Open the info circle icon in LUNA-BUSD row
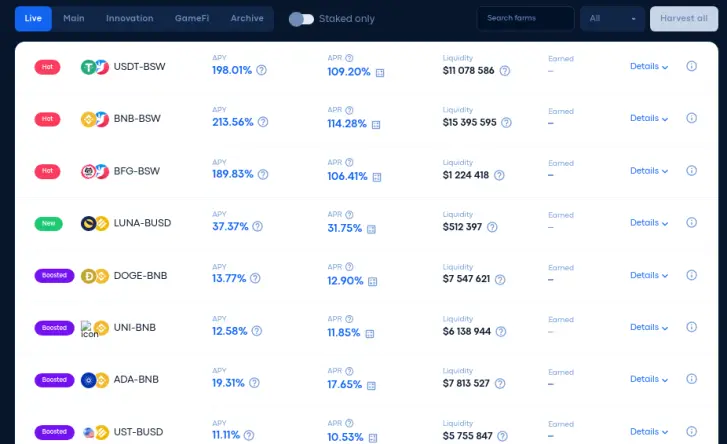 click(691, 222)
